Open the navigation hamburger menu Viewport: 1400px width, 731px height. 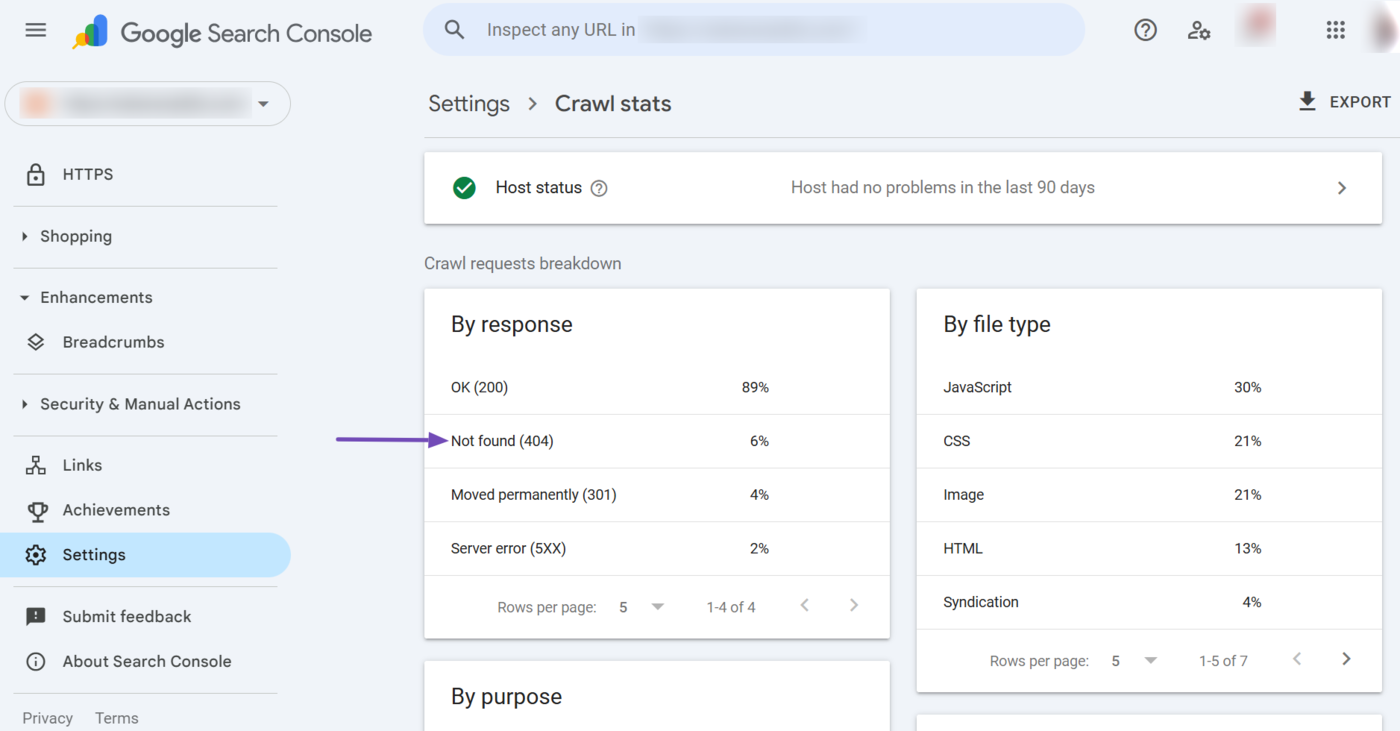[35, 30]
